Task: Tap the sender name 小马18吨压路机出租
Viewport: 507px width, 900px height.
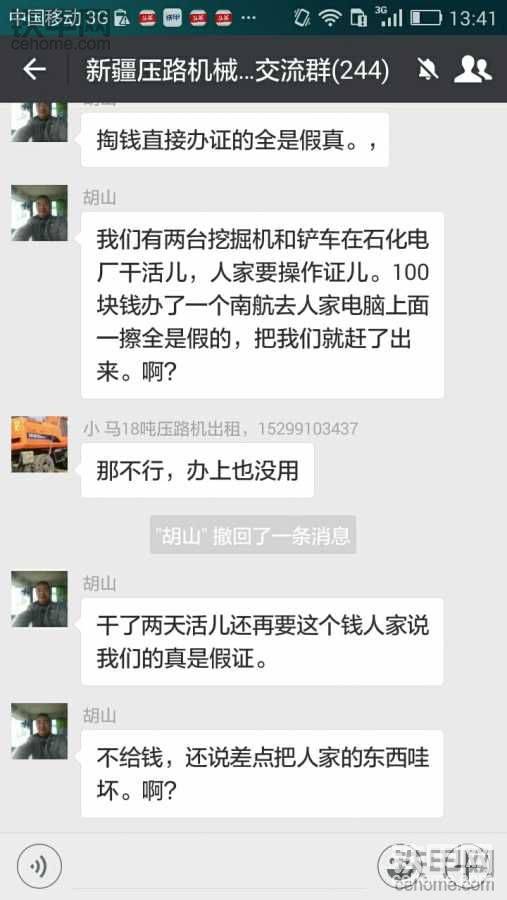Action: (221, 429)
